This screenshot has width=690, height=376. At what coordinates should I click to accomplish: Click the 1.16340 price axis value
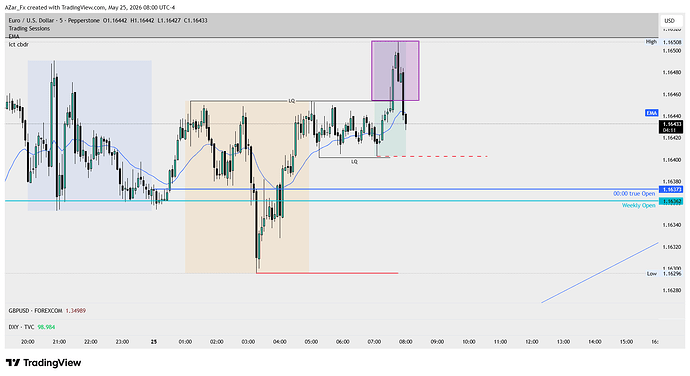(x=672, y=225)
